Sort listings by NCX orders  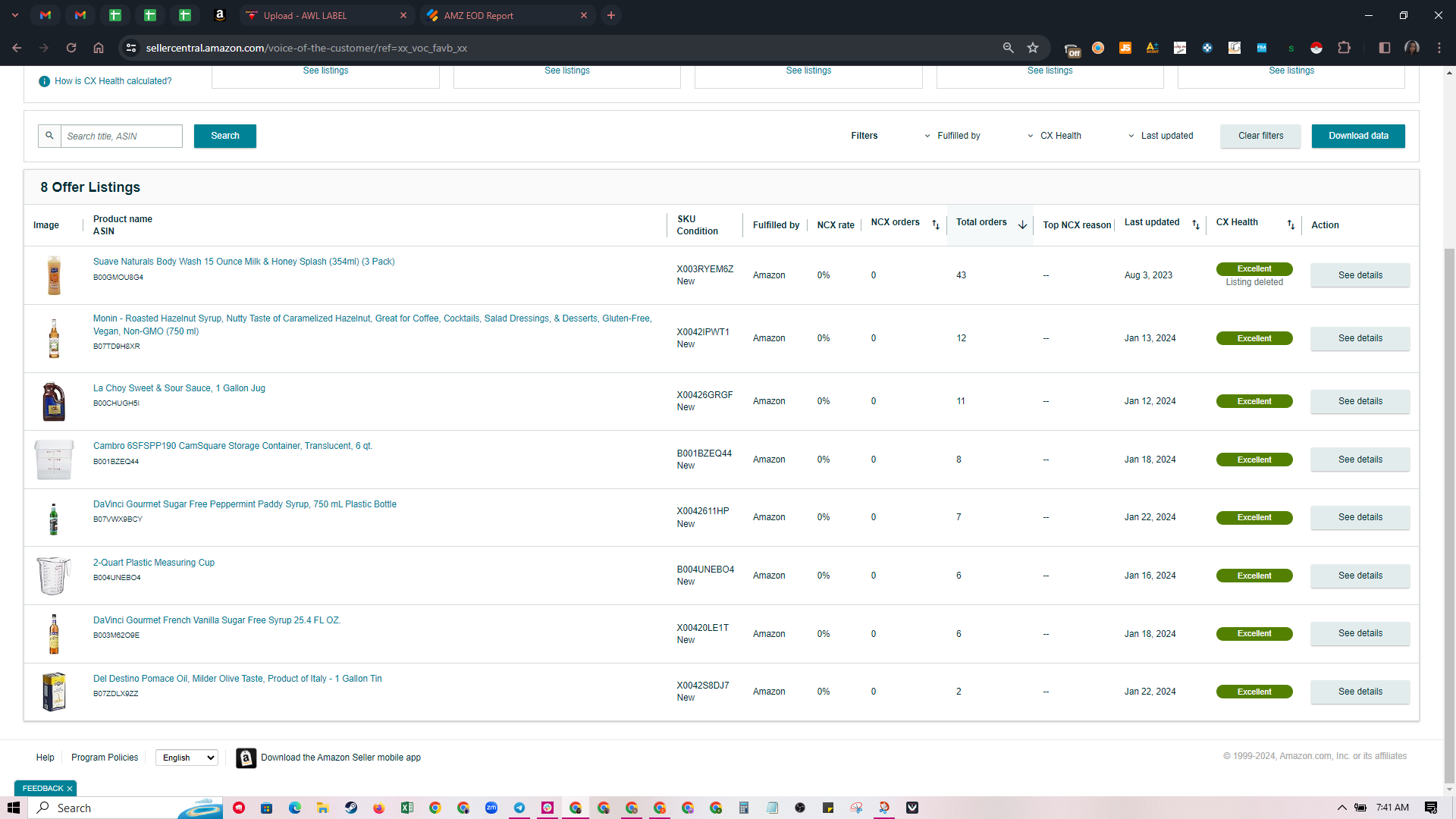click(936, 224)
